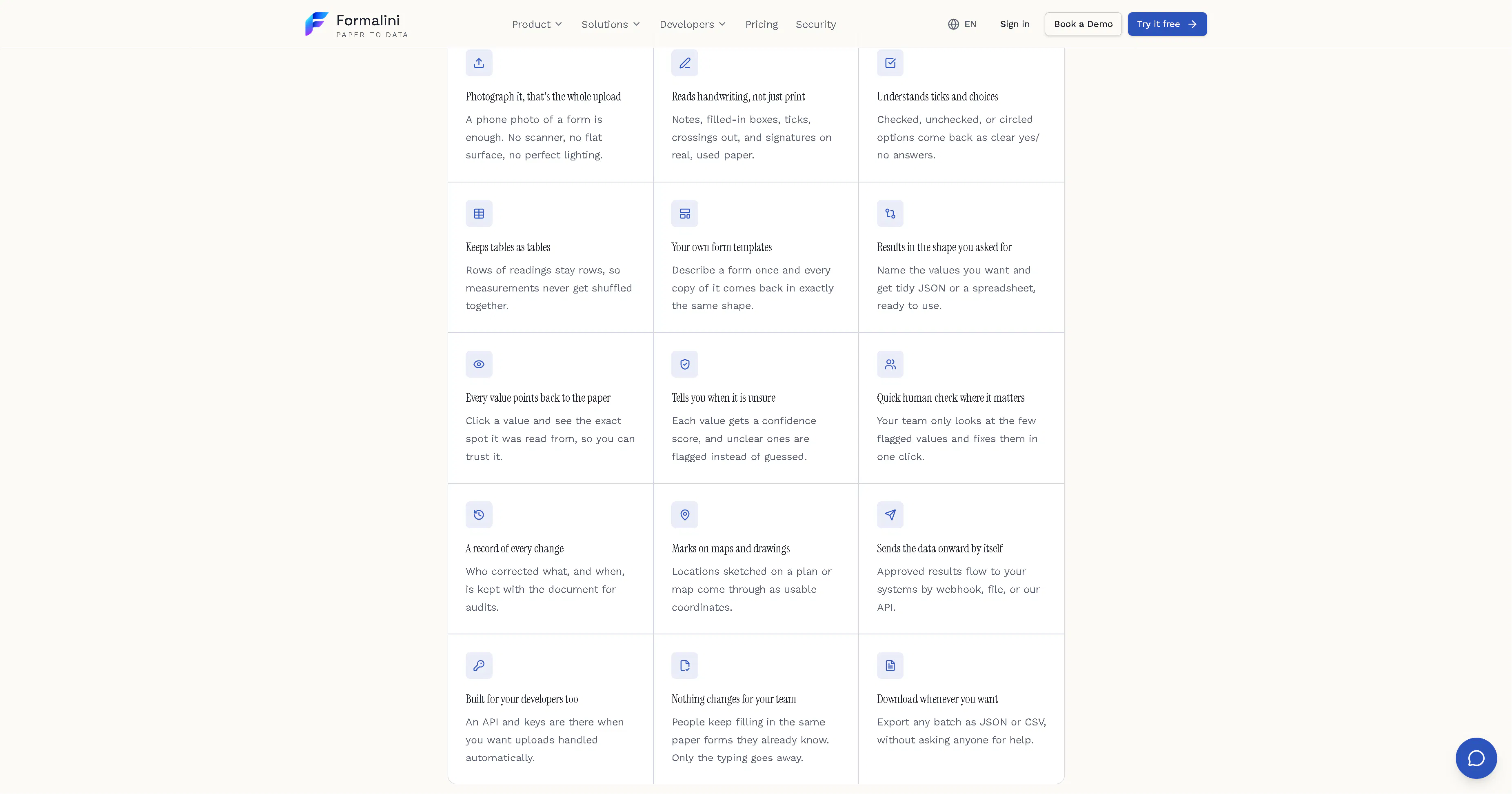
Task: Click the globe language icon
Action: coord(953,24)
